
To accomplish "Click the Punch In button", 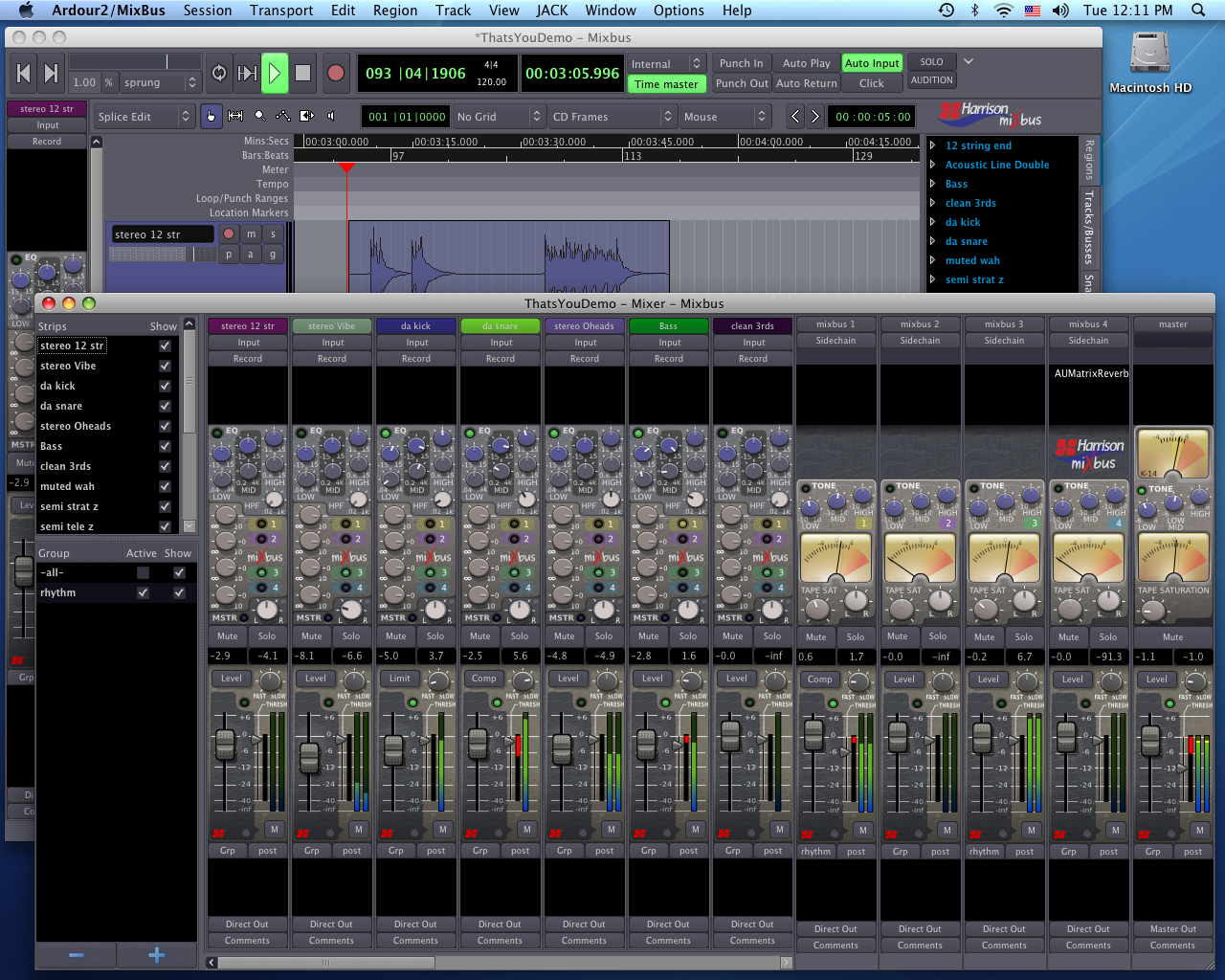I will point(741,63).
